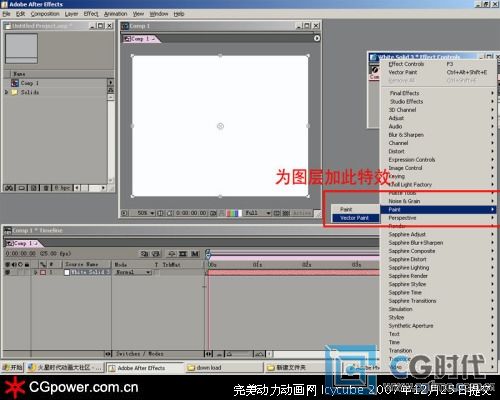Click the show channel color swatch
Viewport: 500px width, 400px height.
[x=233, y=213]
